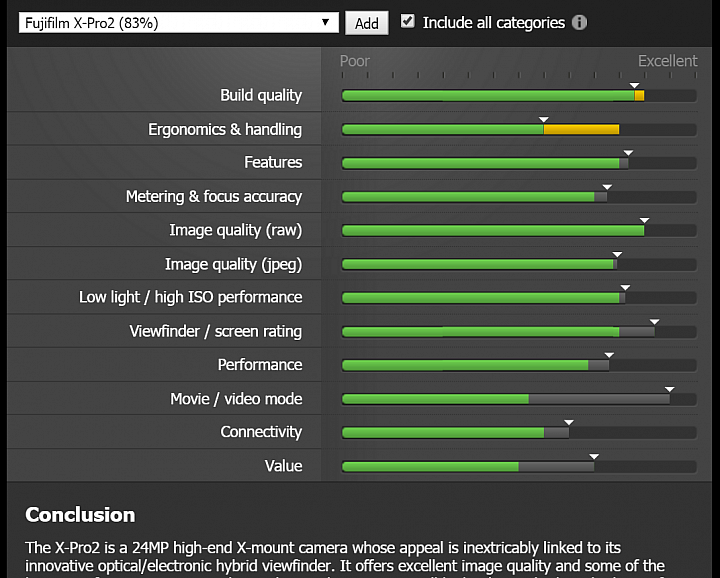The width and height of the screenshot is (720, 578).
Task: Click the white marker above Build quality bar
Action: pos(634,85)
